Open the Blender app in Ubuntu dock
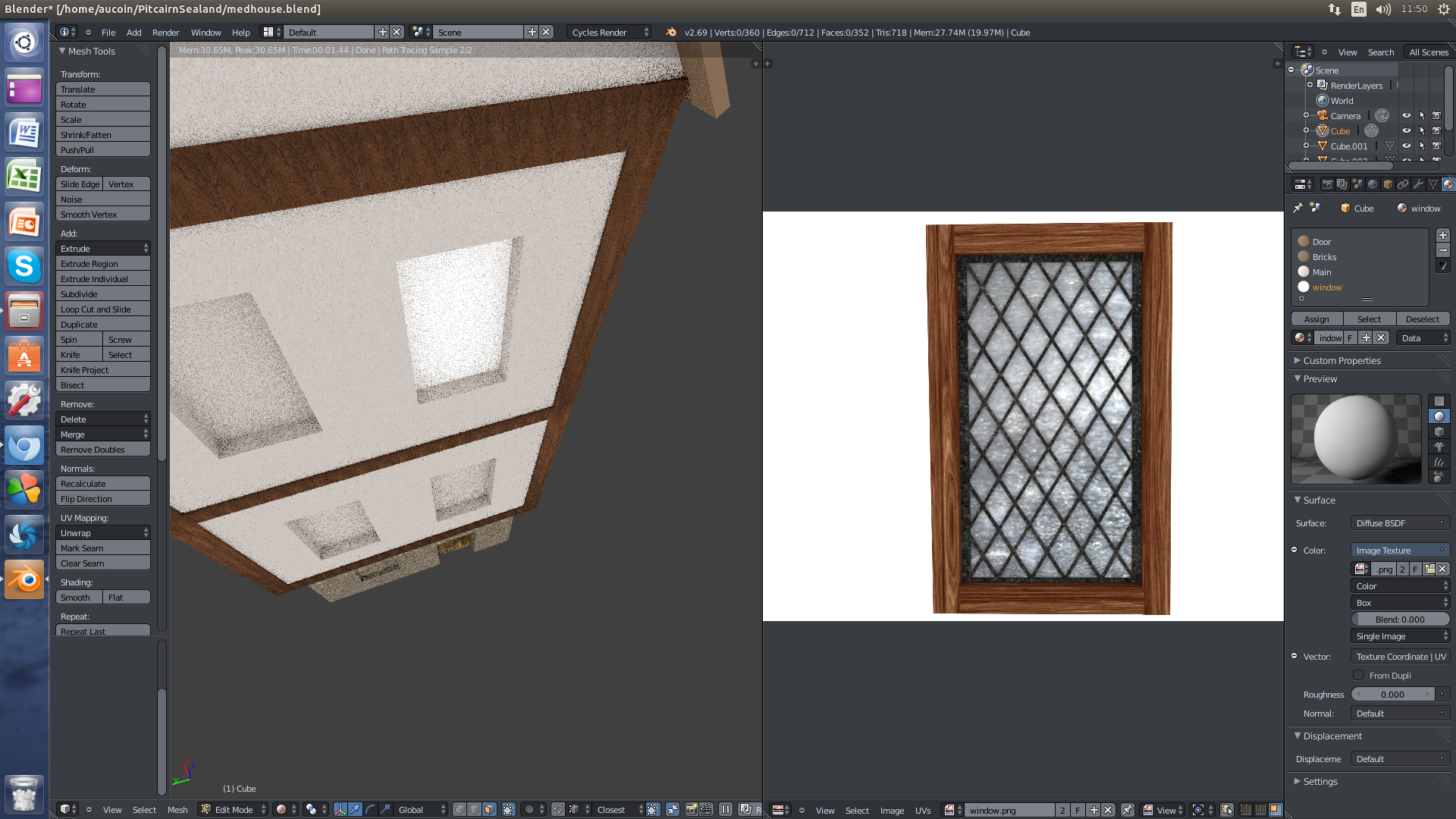This screenshot has width=1456, height=819. pyautogui.click(x=24, y=580)
